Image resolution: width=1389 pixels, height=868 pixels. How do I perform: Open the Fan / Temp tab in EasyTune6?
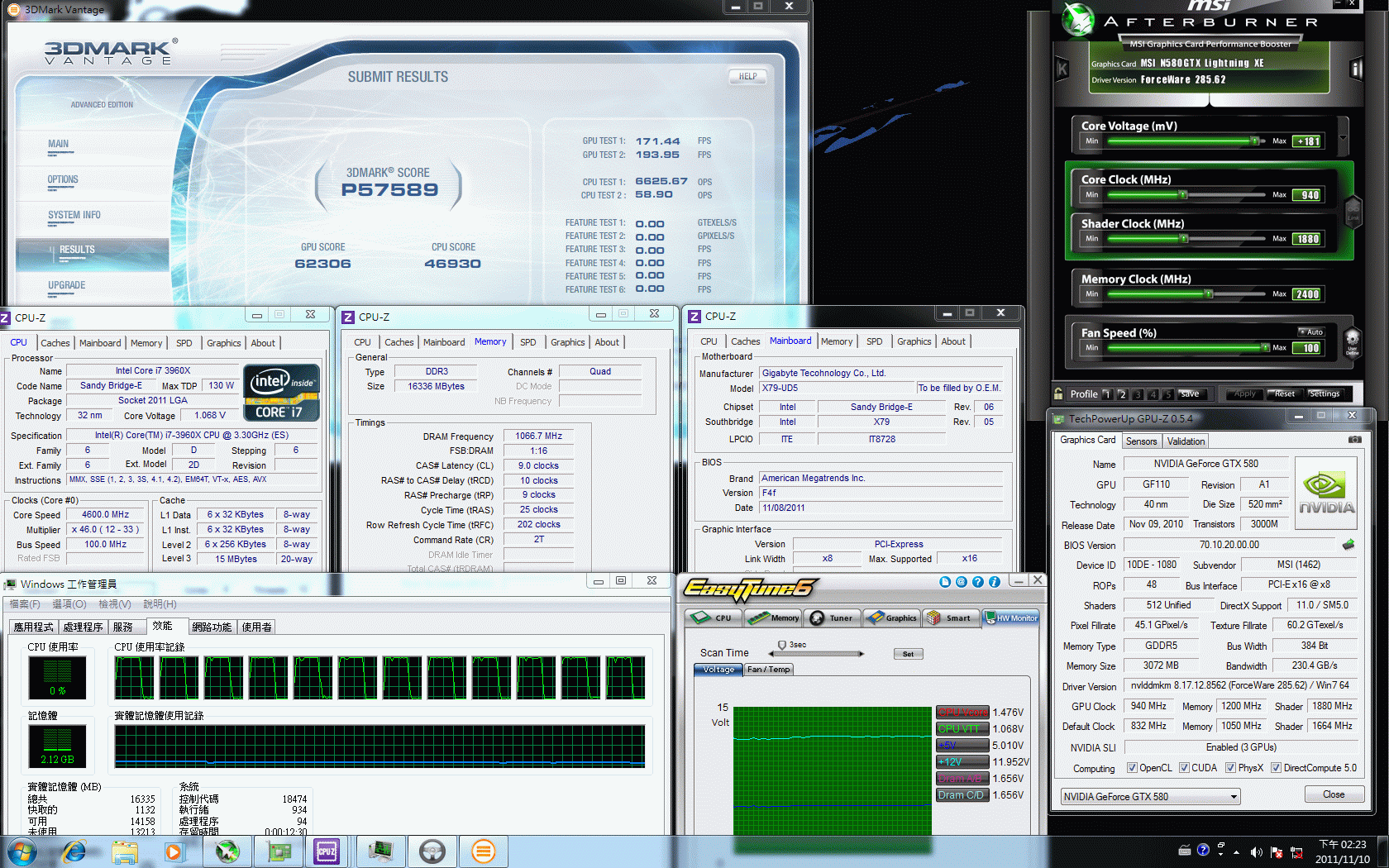tap(768, 670)
